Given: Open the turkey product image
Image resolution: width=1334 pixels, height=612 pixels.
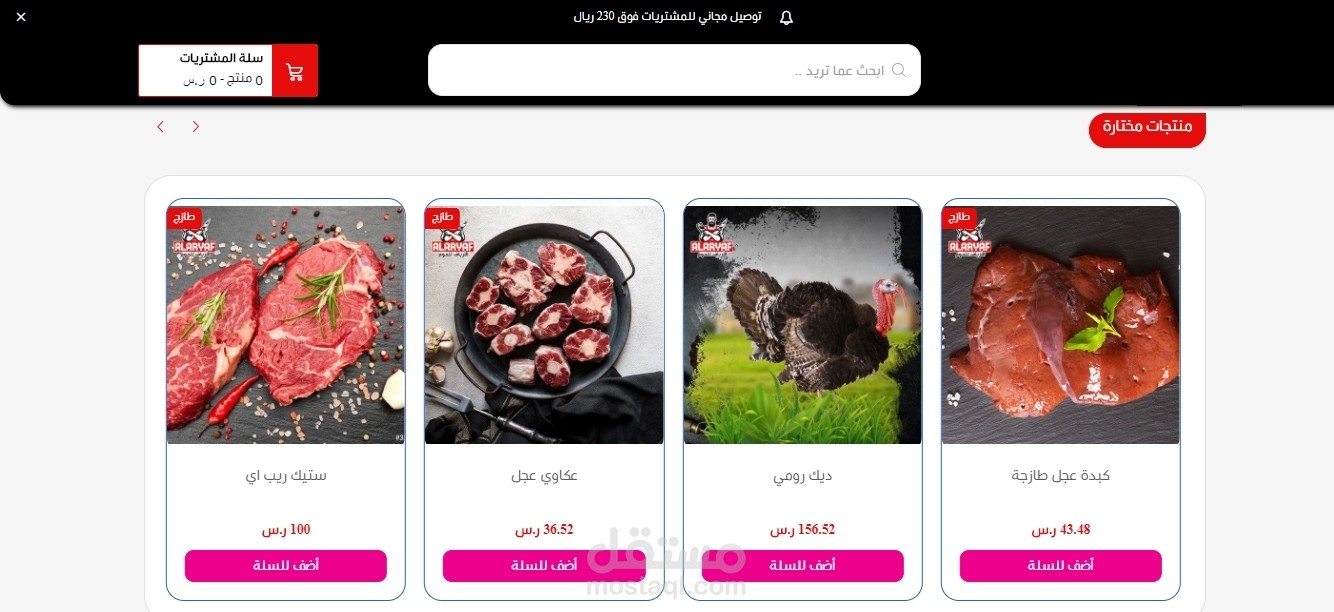Looking at the screenshot, I should (802, 325).
